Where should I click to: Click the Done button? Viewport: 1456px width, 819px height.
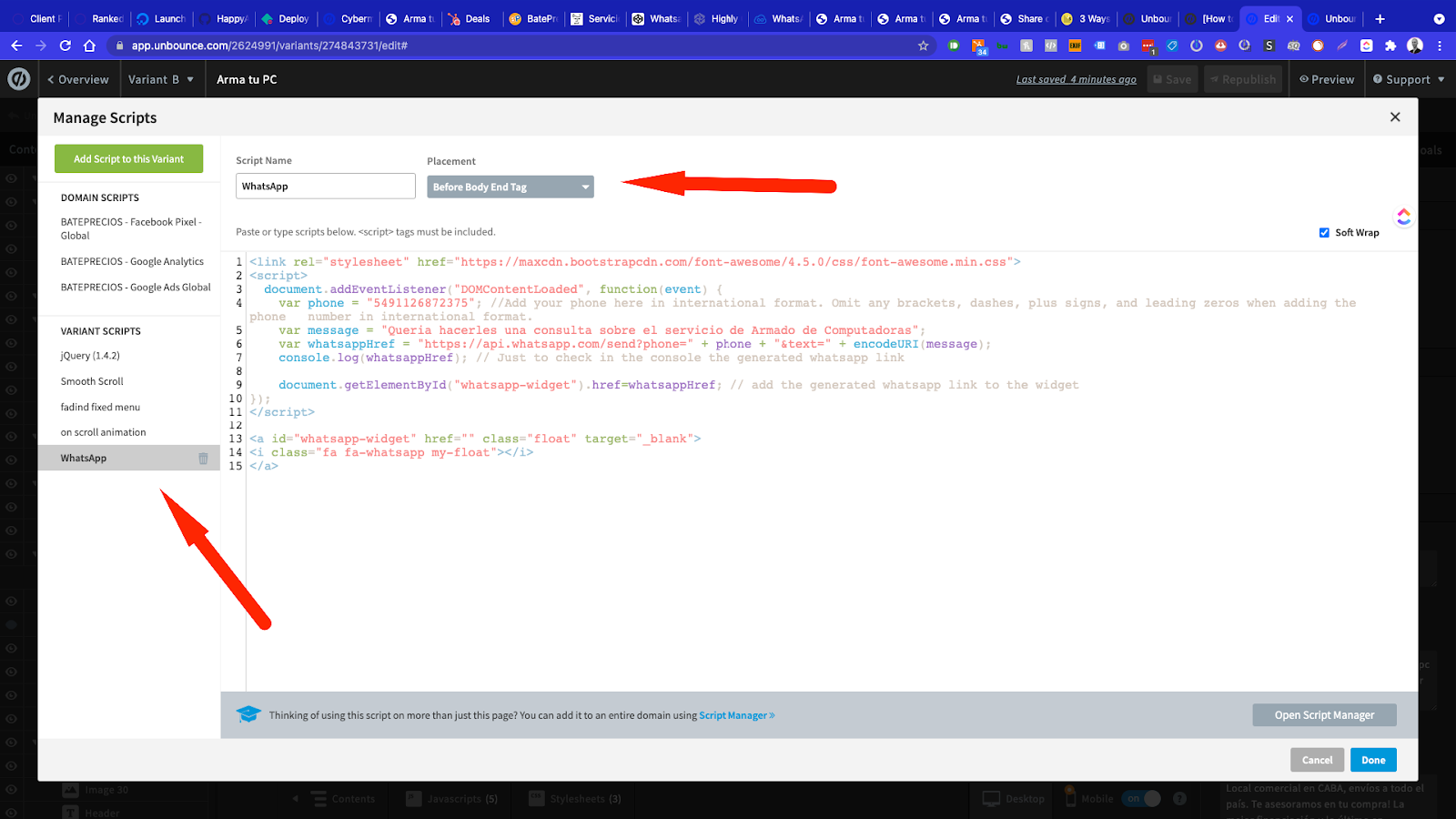tap(1373, 760)
